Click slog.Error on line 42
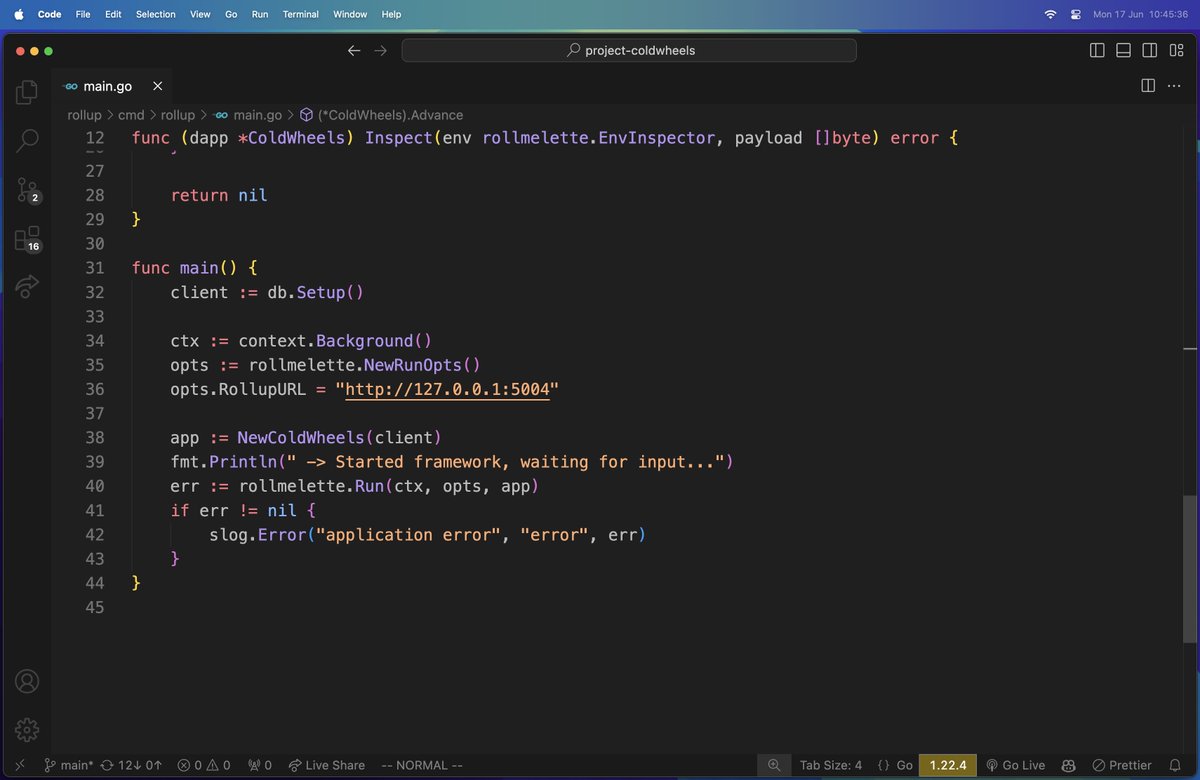1200x780 pixels. pyautogui.click(x=257, y=535)
